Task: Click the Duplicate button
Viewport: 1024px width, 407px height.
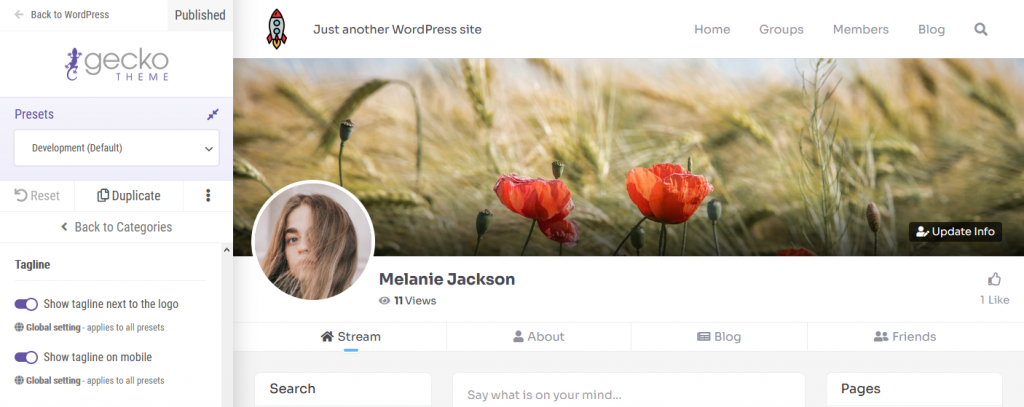Action: coord(129,195)
